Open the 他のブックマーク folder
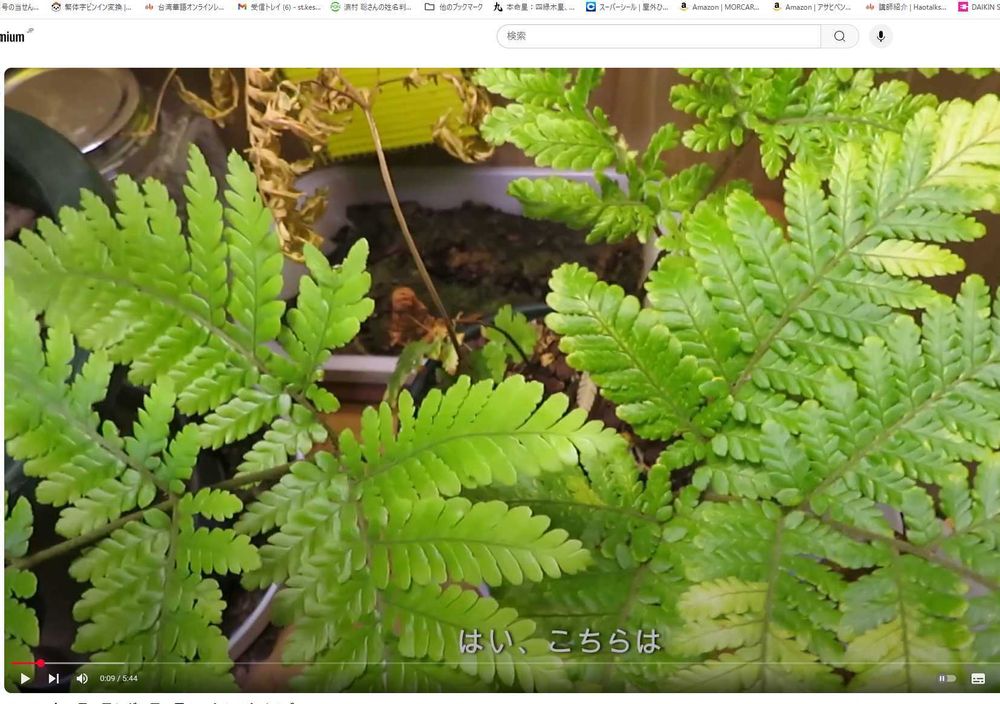1000x704 pixels. point(453,7)
